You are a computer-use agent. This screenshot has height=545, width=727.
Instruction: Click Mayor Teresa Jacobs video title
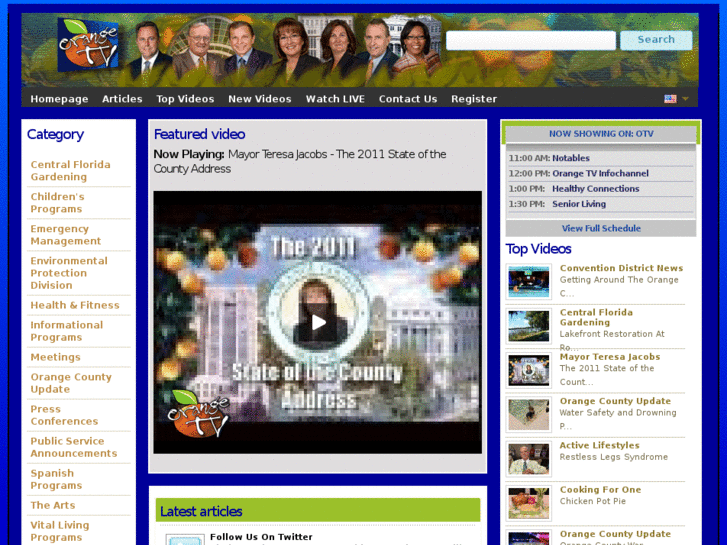click(610, 357)
